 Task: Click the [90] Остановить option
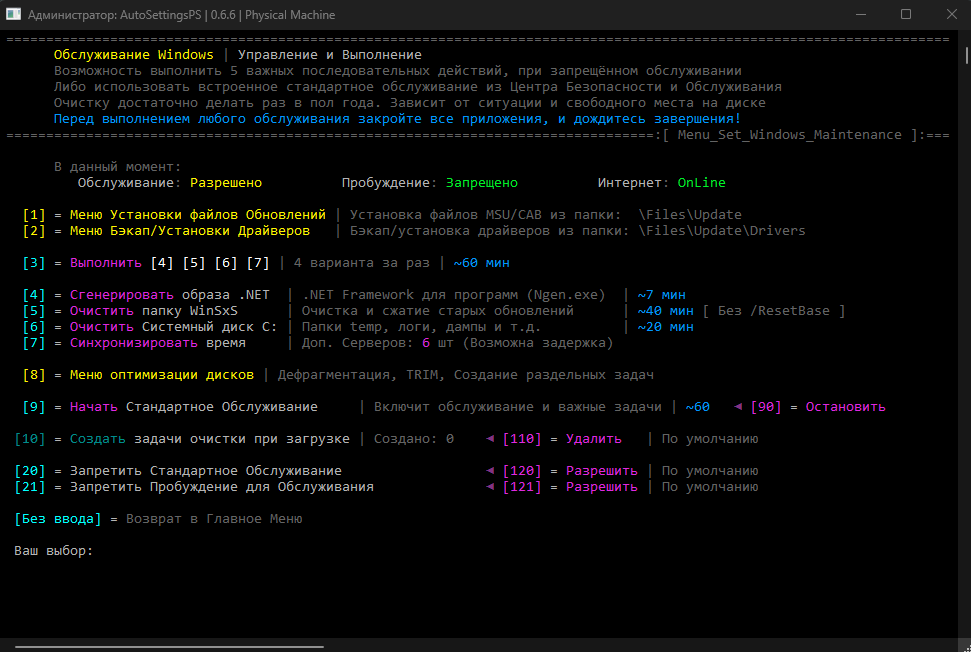817,407
